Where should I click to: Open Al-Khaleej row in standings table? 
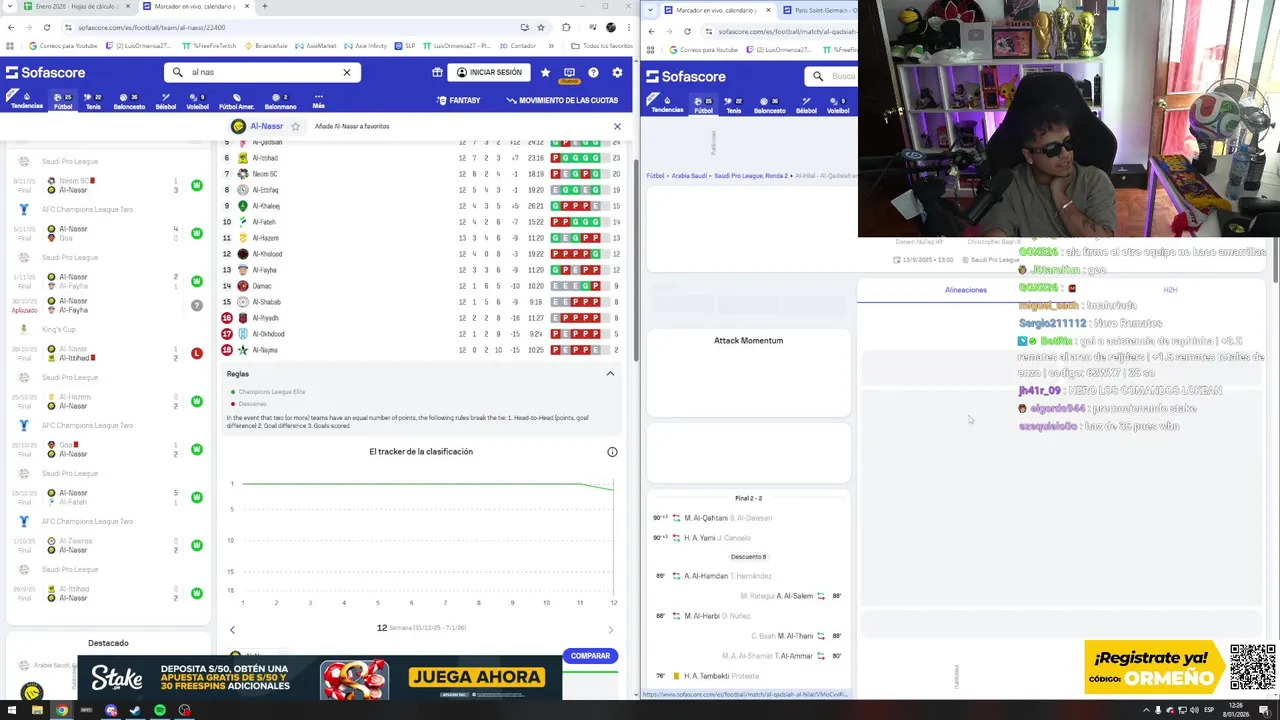coord(421,206)
